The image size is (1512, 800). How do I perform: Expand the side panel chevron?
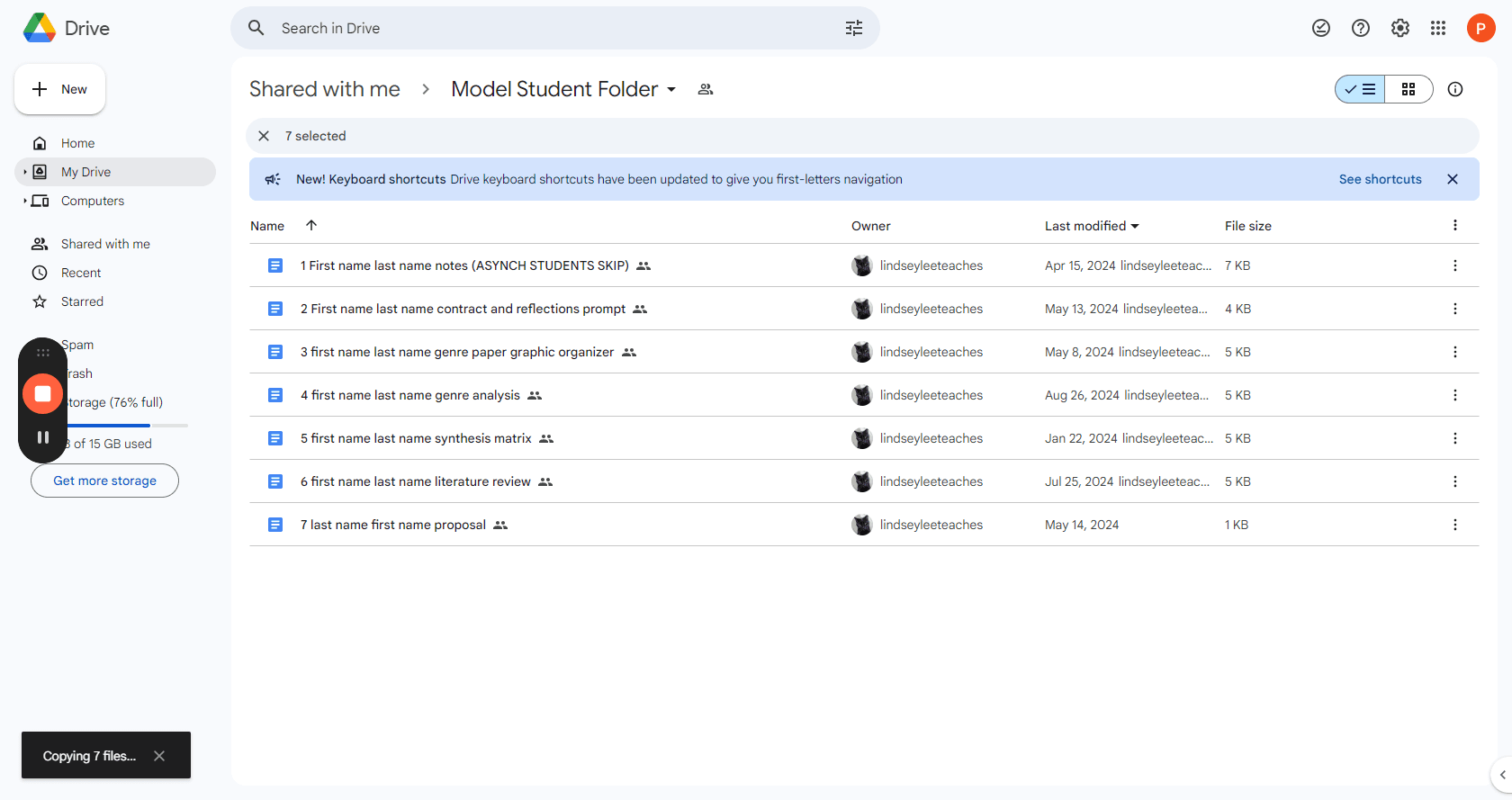pyautogui.click(x=1502, y=775)
